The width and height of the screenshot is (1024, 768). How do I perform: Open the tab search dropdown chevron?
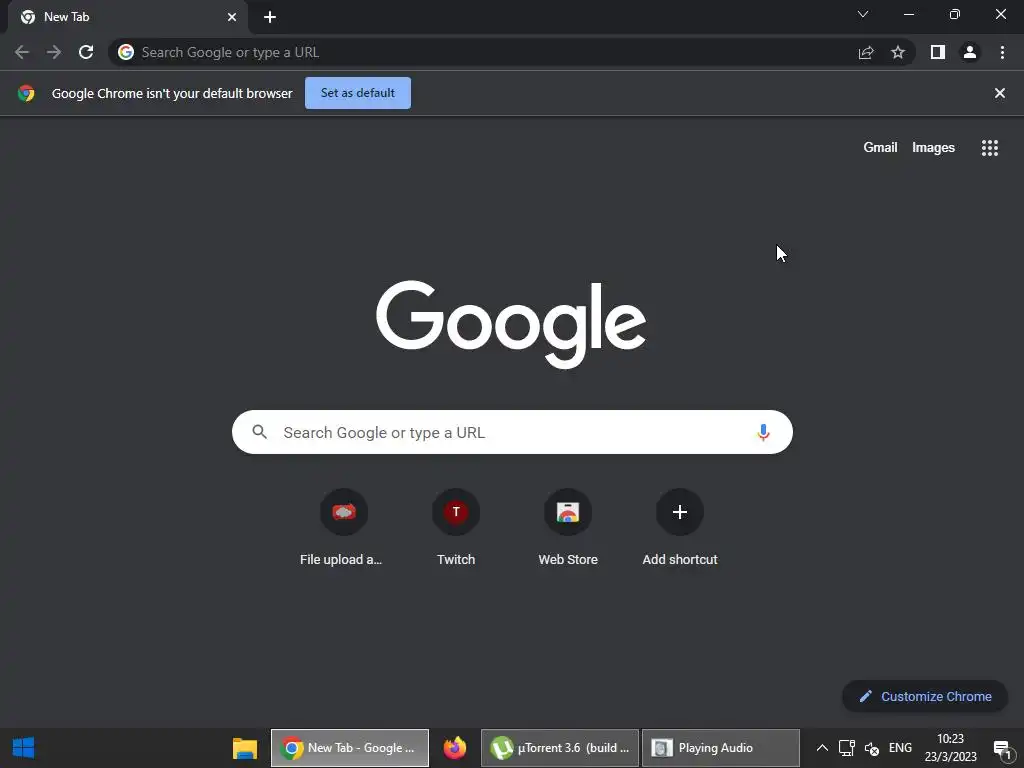863,14
